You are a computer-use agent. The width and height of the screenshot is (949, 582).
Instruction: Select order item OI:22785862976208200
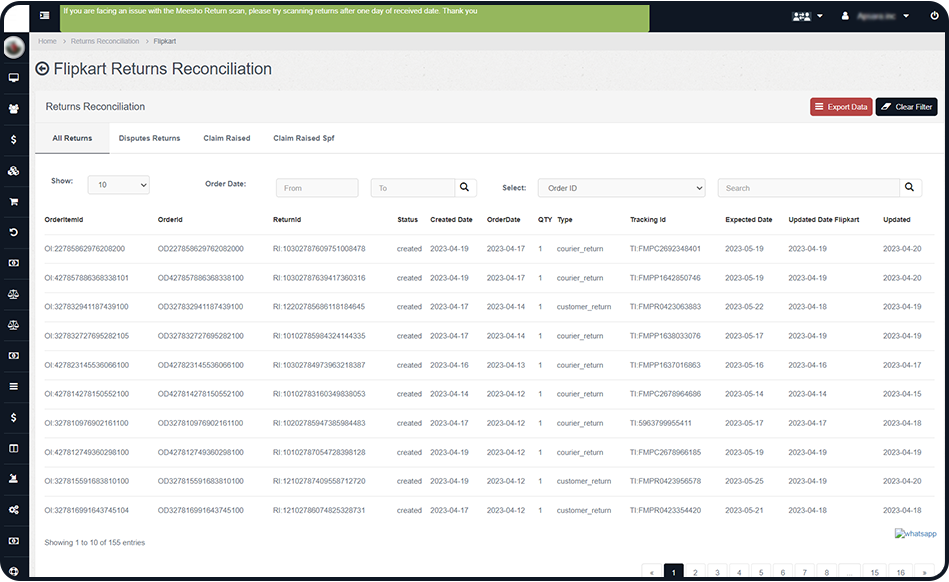coord(85,249)
